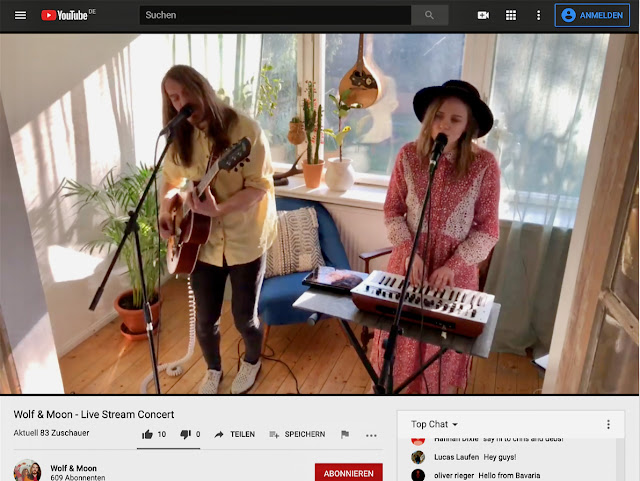Click oliver rieger's chat avatar
This screenshot has width=640, height=481.
[418, 475]
